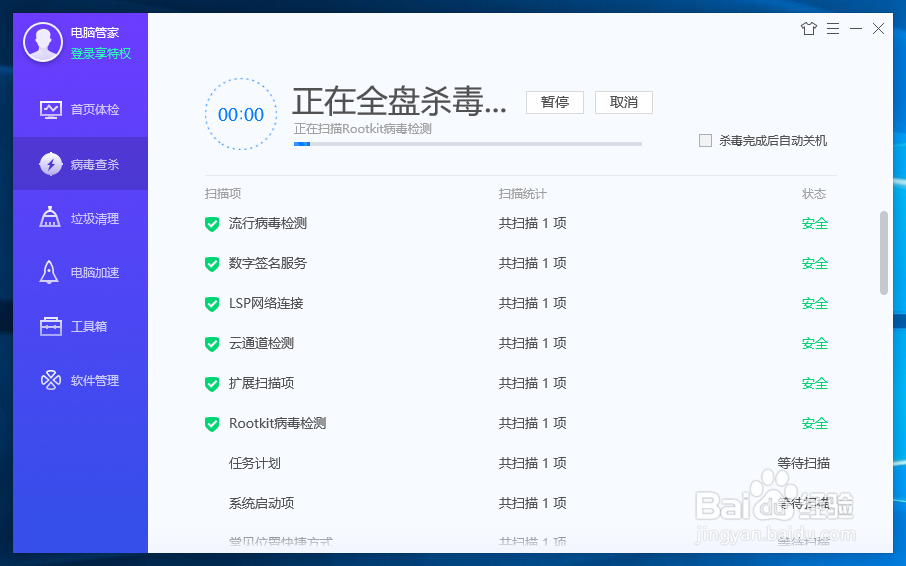
Task: Open 工具箱 label in sidebar
Action: point(89,327)
